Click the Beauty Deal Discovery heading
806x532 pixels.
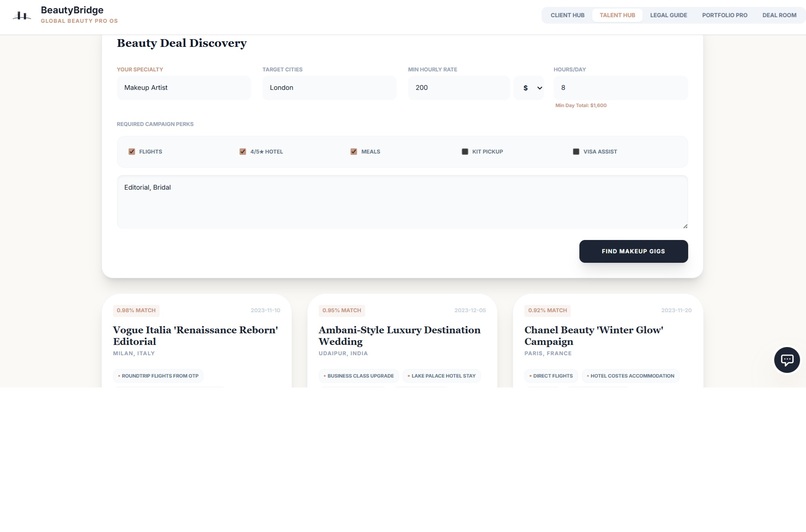[x=181, y=43]
